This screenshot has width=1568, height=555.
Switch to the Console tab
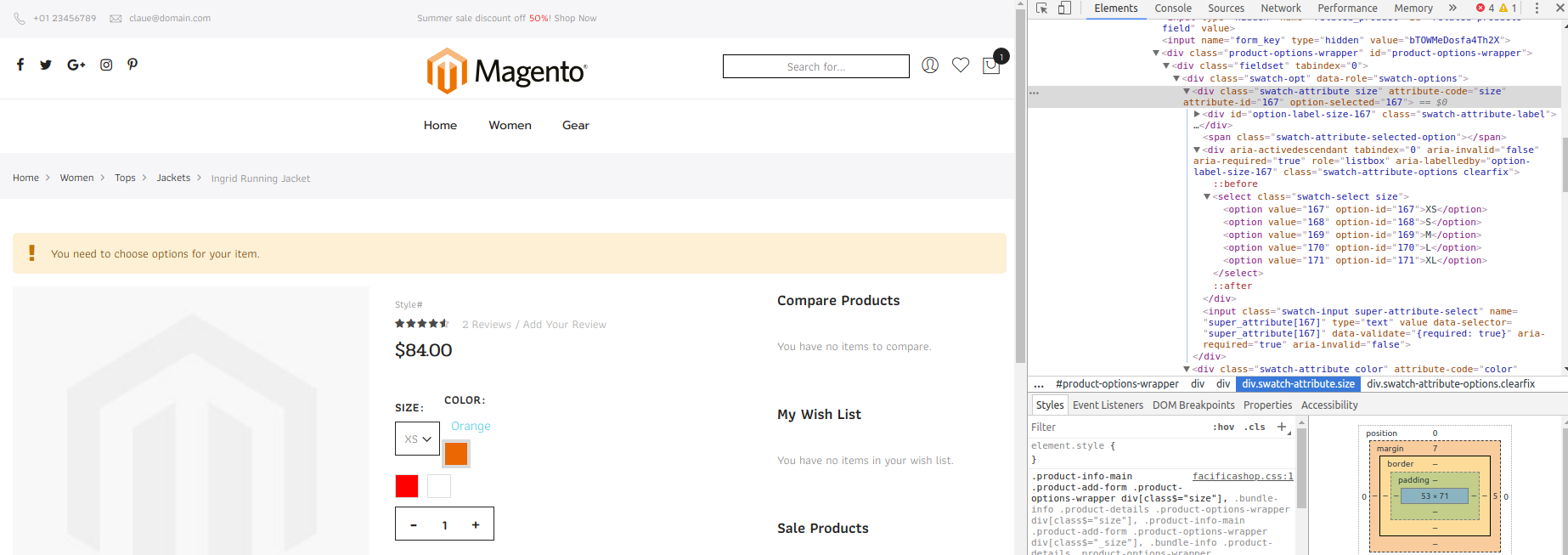coord(1173,8)
